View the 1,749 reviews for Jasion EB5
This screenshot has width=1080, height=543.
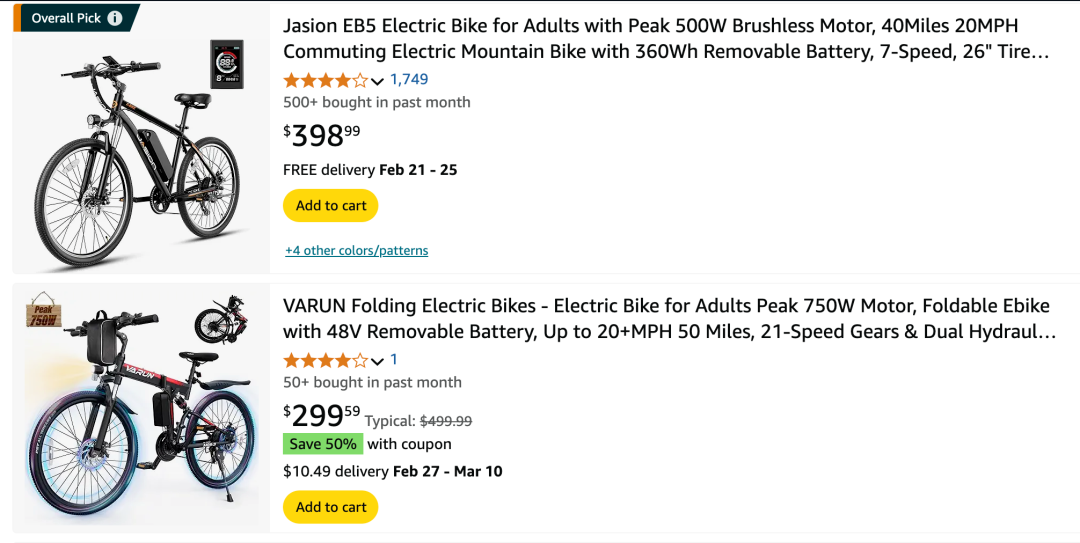[409, 80]
